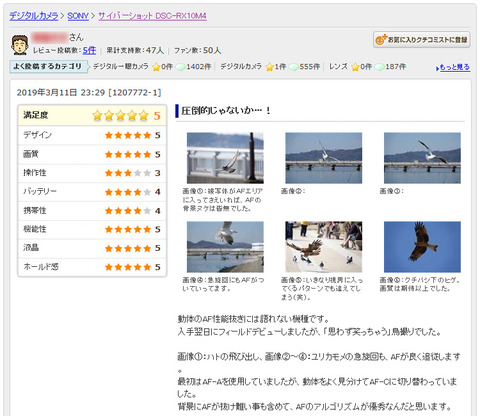Open thumbnail 画像⑤ of kite among pigeons
The image size is (480, 416).
[x=324, y=247]
